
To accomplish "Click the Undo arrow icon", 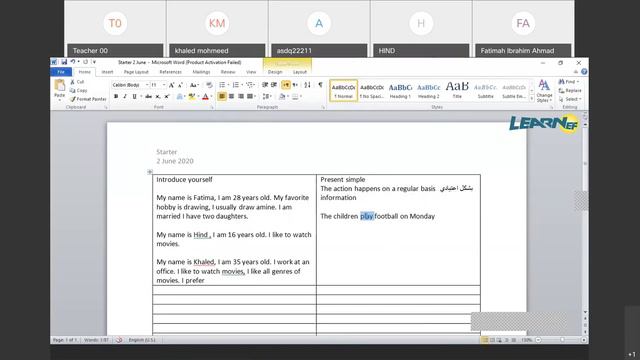I will click(x=73, y=62).
